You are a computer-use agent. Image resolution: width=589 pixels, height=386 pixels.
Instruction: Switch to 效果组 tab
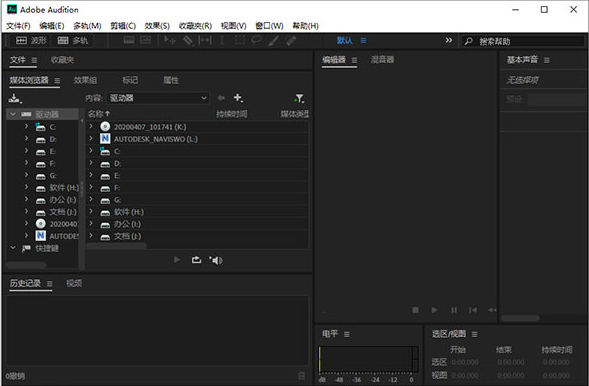click(x=85, y=80)
